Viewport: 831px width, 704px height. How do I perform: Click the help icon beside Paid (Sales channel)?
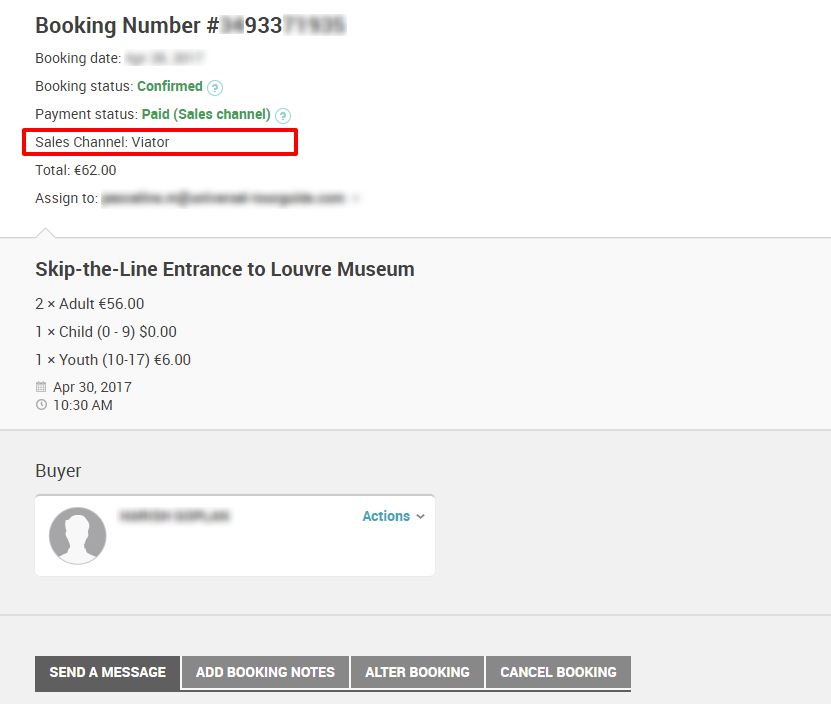[x=283, y=115]
